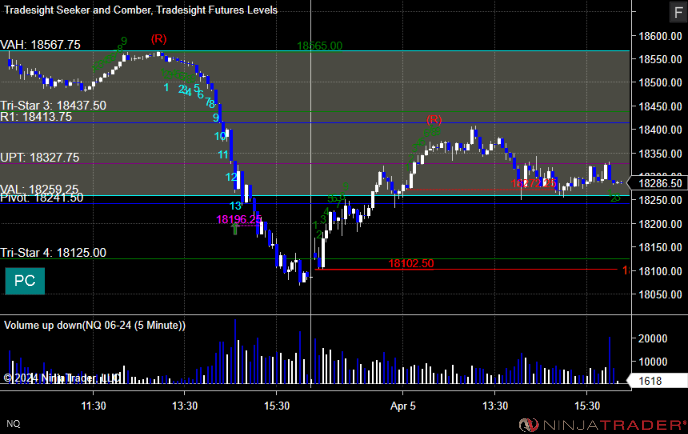688x434 pixels.
Task: Click the 18500.00 price axis label
Action: (660, 83)
